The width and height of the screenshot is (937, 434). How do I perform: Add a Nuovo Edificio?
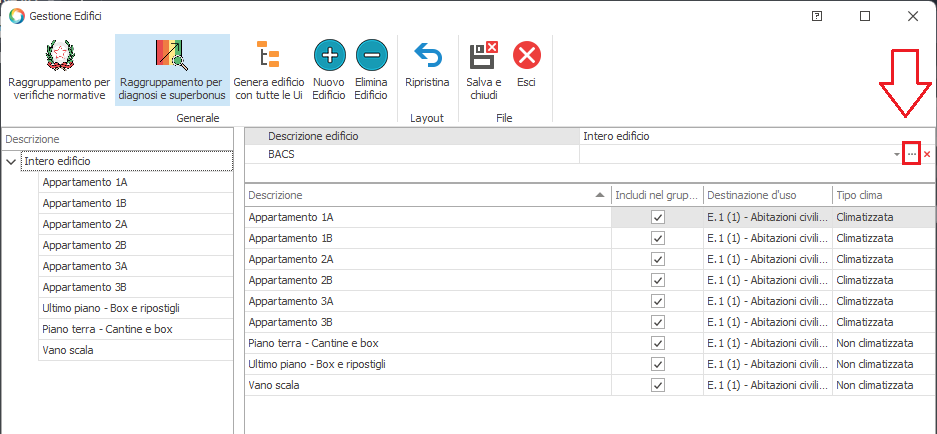(x=329, y=55)
